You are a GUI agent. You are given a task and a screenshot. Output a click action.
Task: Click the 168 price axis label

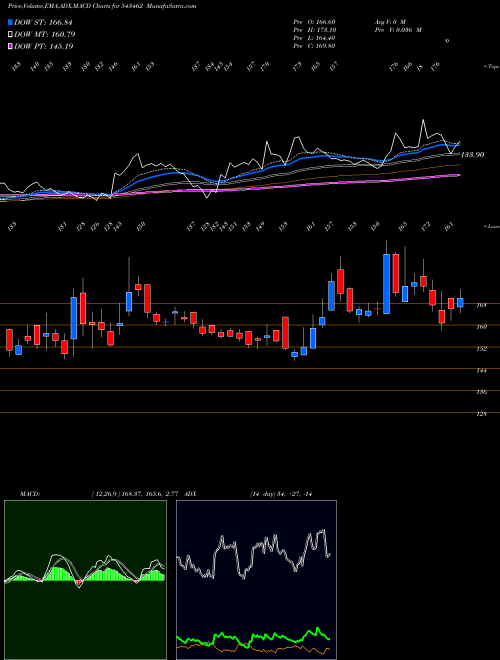tap(481, 305)
